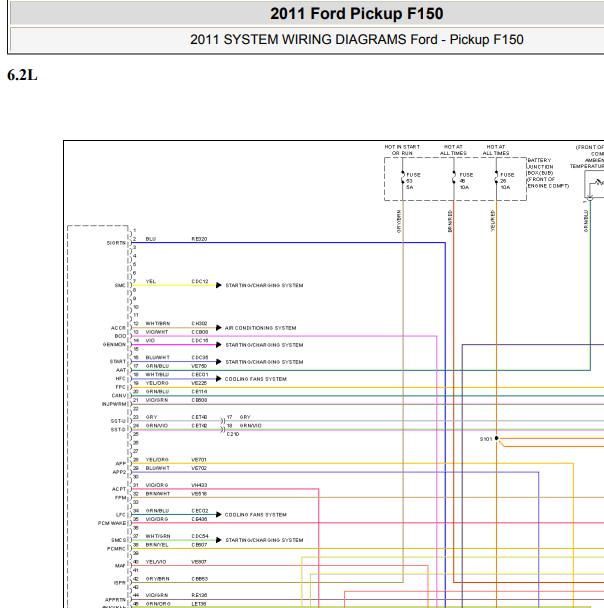Viewport: 604px width, 608px height.
Task: Click the '2011 Ford Pickup F150' title
Action: pyautogui.click(x=356, y=14)
